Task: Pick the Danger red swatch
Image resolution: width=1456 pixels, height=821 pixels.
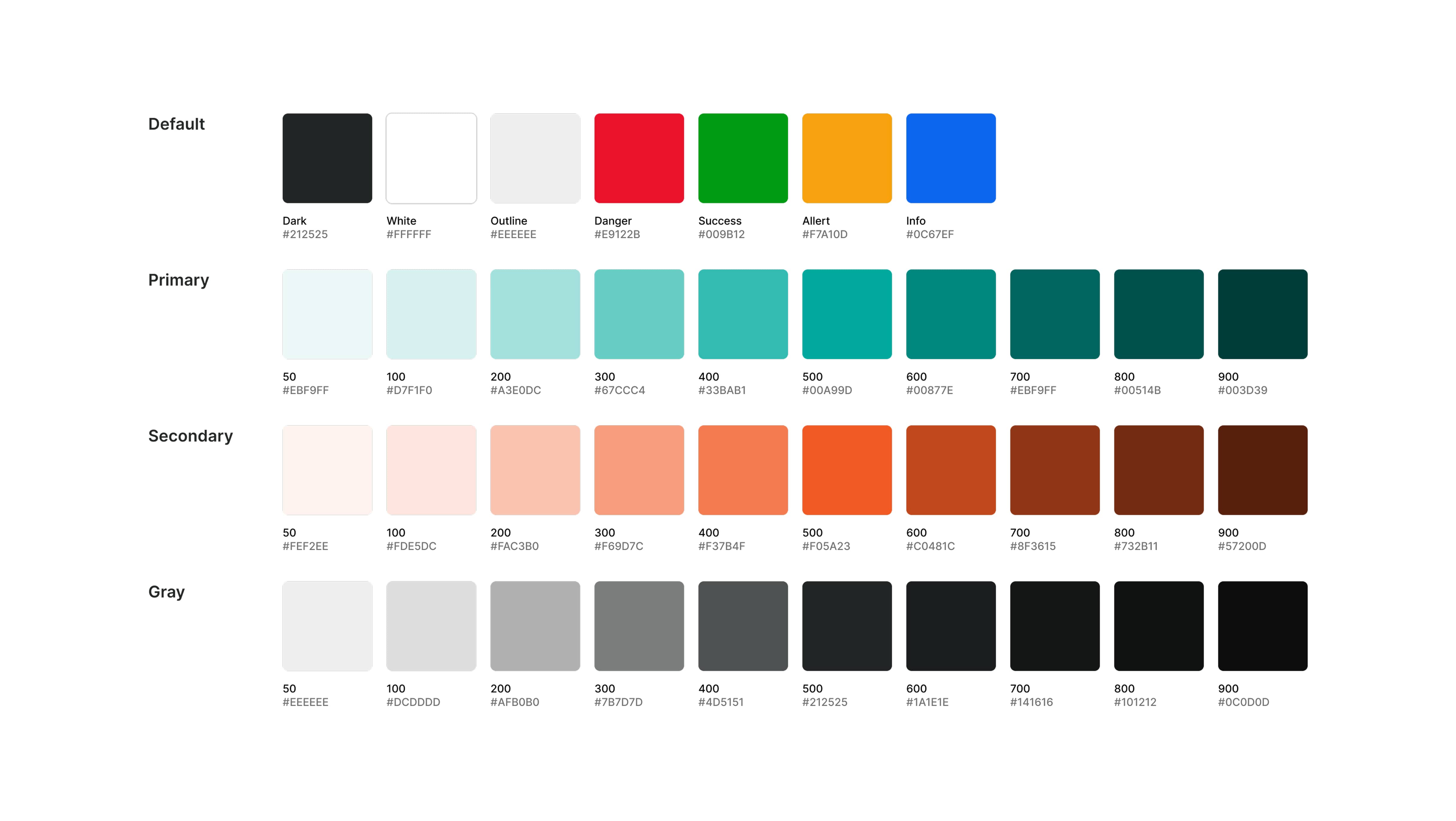Action: 639,158
